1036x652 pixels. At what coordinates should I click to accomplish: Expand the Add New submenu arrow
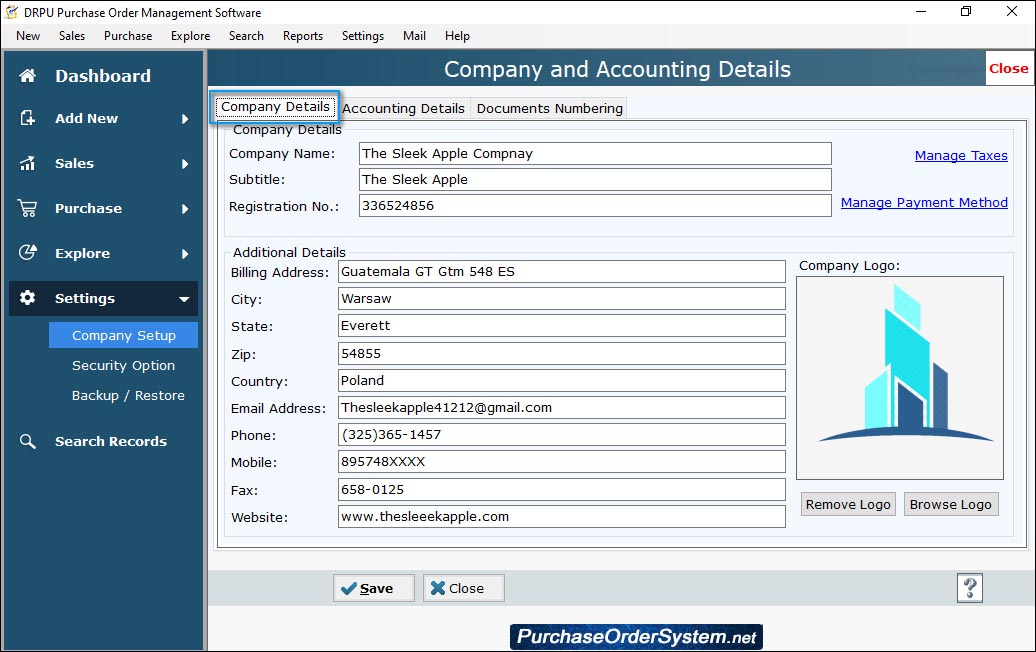[185, 119]
